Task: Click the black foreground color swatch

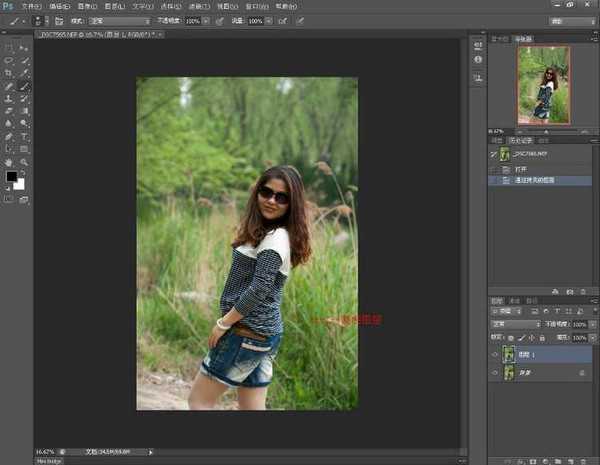Action: [x=12, y=177]
